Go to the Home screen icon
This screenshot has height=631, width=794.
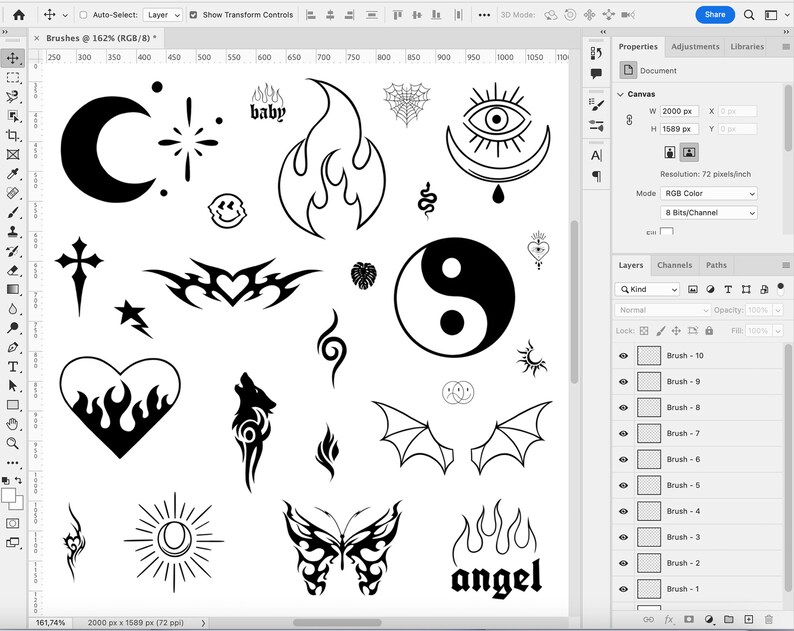coord(19,15)
